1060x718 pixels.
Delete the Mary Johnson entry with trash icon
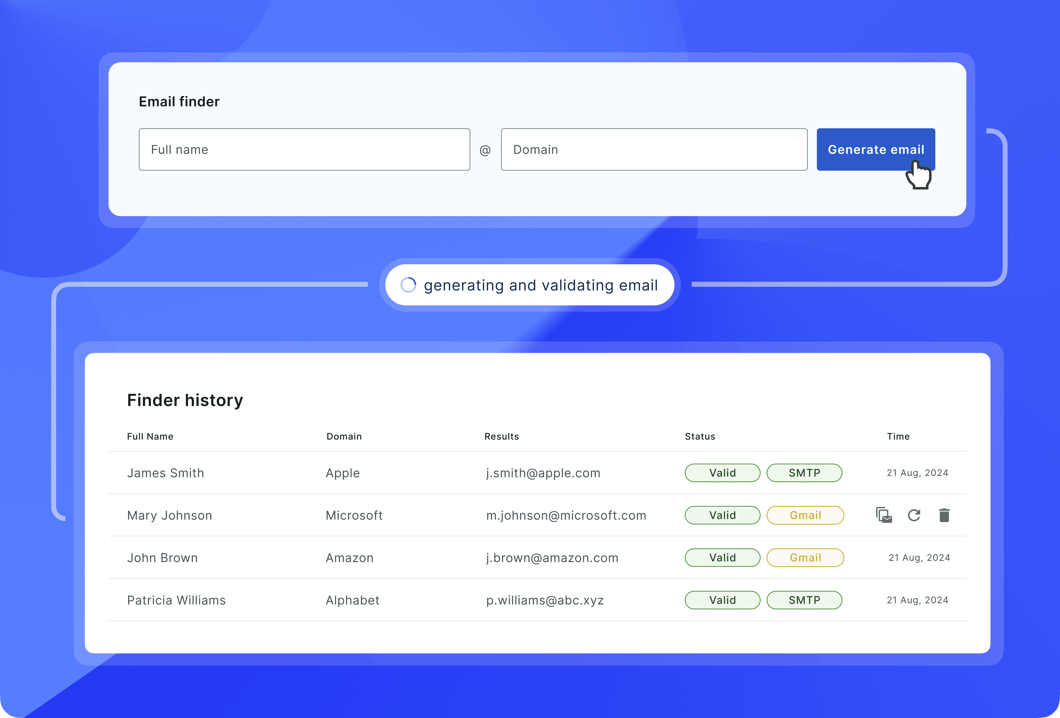[944, 515]
